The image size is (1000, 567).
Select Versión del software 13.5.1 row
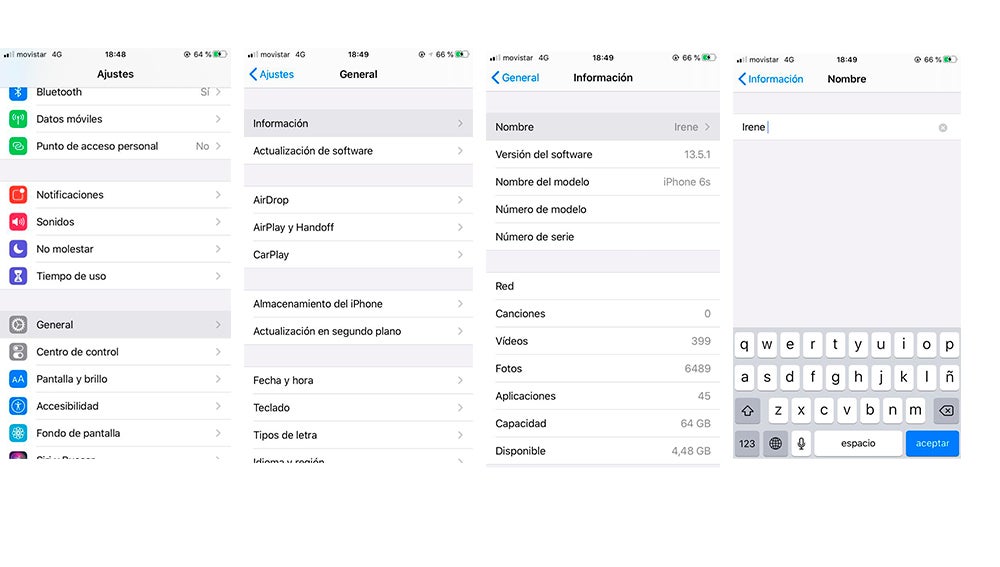603,154
